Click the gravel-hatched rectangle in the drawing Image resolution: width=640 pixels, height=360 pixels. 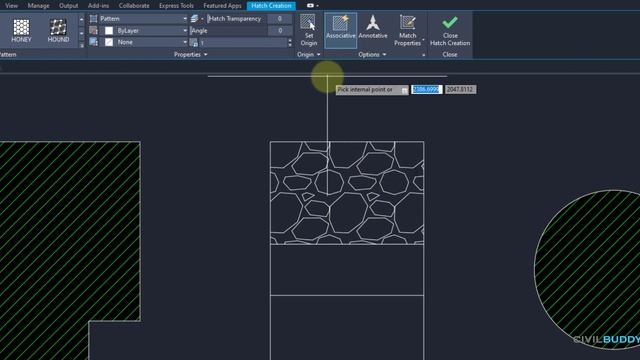coord(347,193)
